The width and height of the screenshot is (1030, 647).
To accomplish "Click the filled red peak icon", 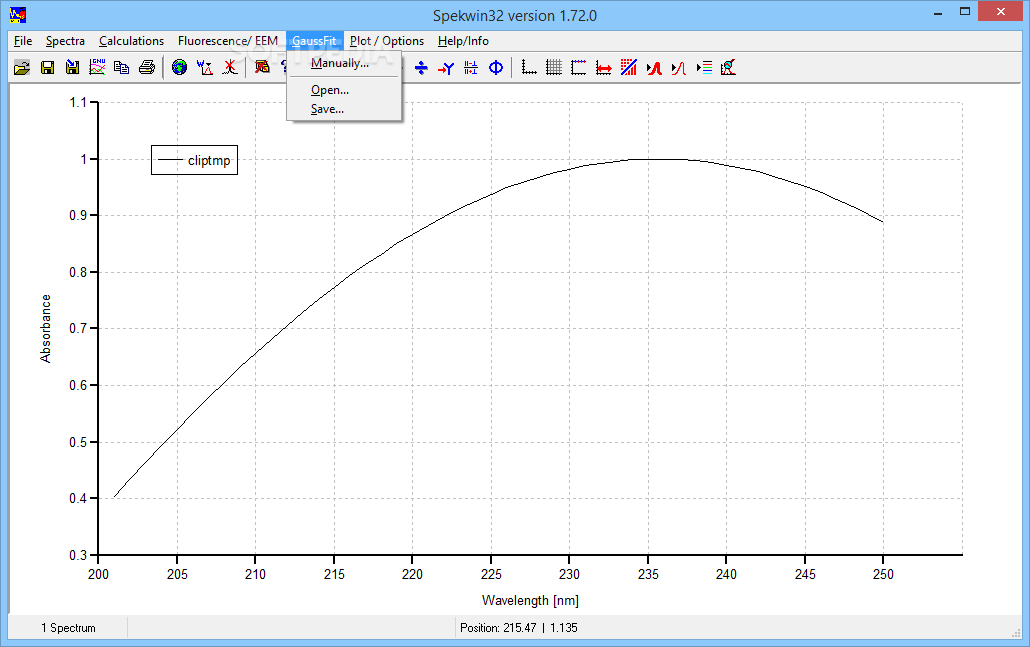I will (654, 67).
